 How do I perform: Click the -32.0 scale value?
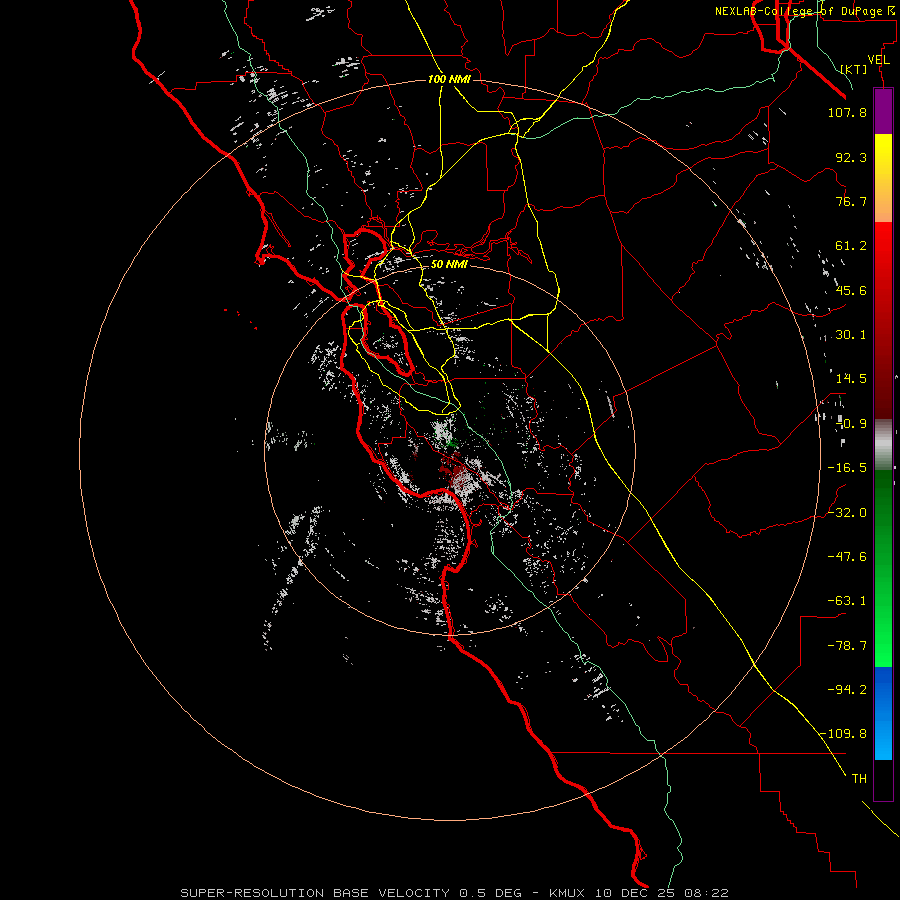(847, 513)
